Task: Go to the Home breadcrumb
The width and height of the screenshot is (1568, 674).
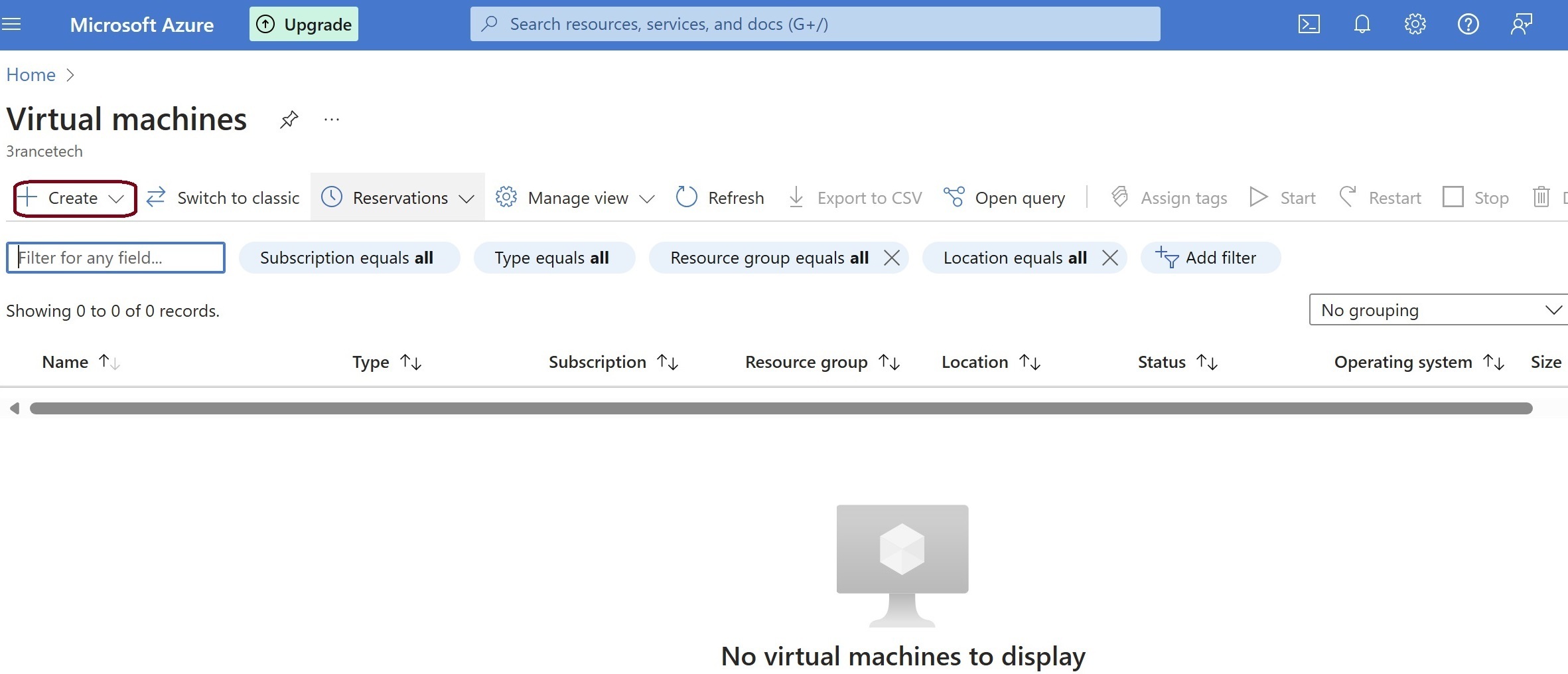Action: [31, 74]
